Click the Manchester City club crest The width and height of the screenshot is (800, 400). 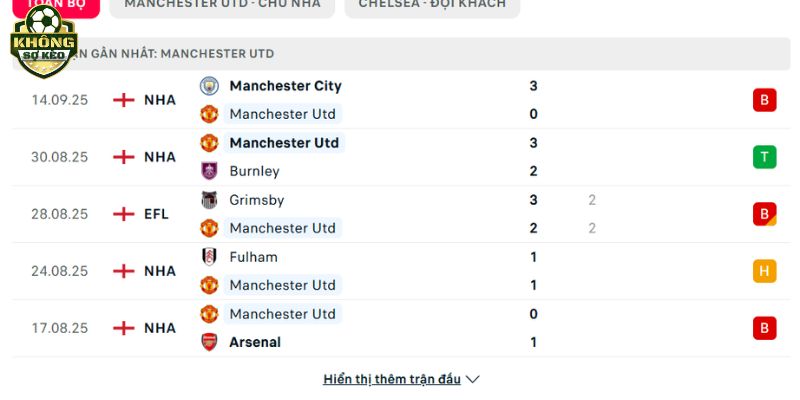[209, 86]
